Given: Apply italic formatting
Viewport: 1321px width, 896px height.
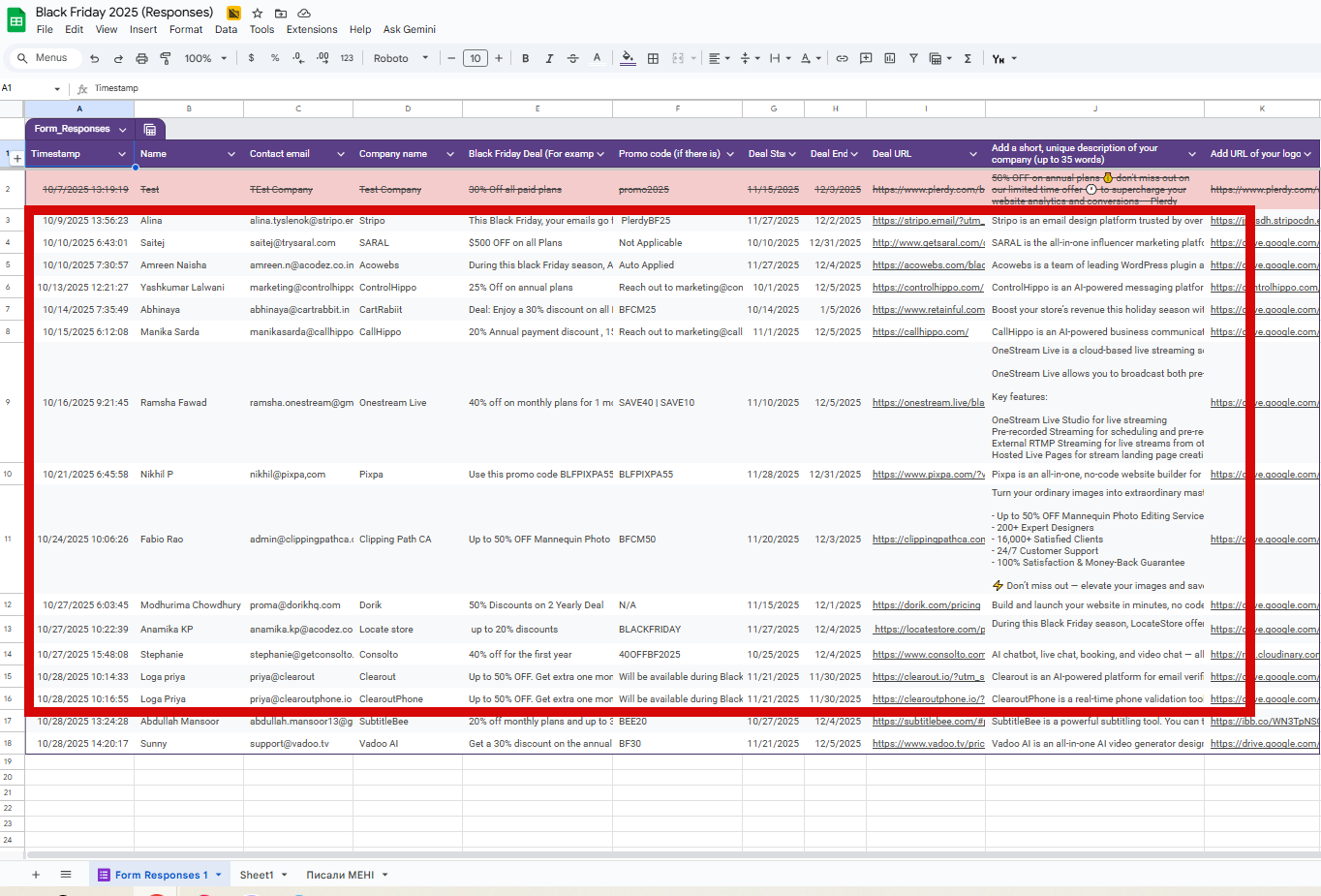Looking at the screenshot, I should pos(549,58).
